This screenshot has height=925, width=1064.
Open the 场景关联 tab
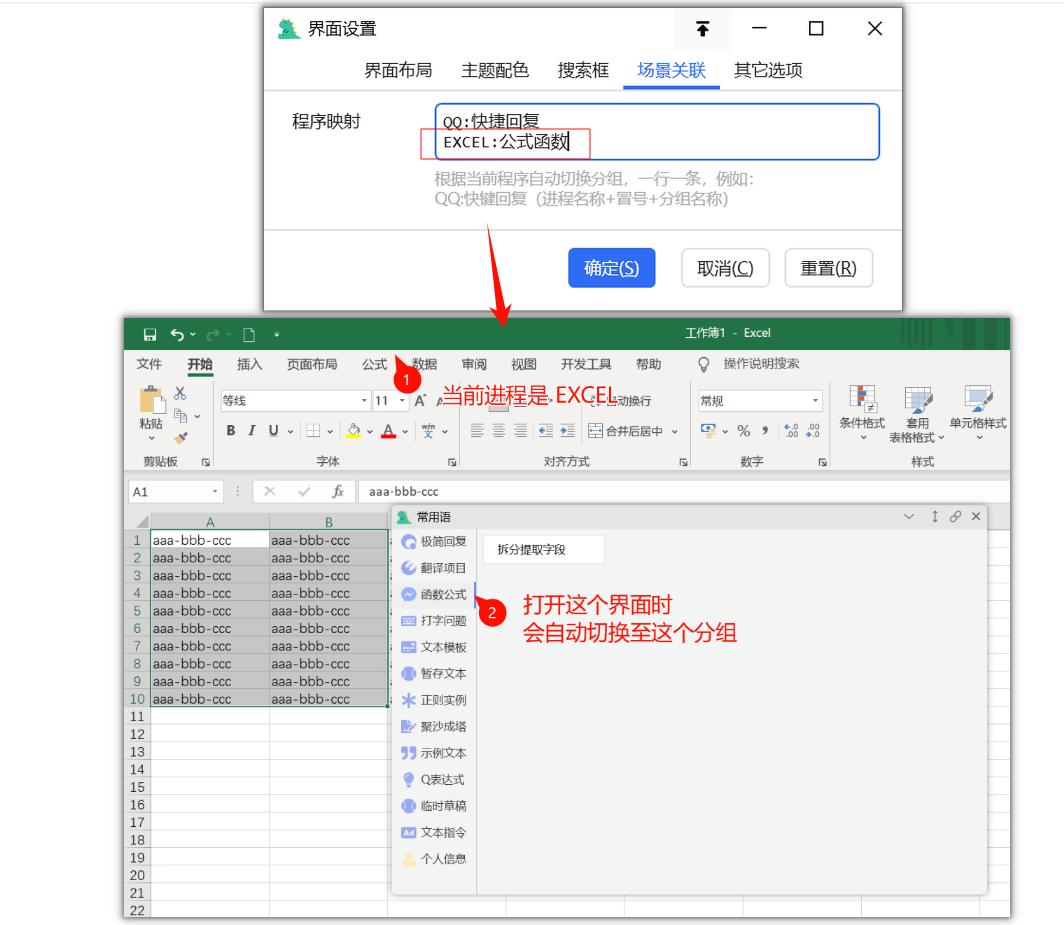point(671,70)
